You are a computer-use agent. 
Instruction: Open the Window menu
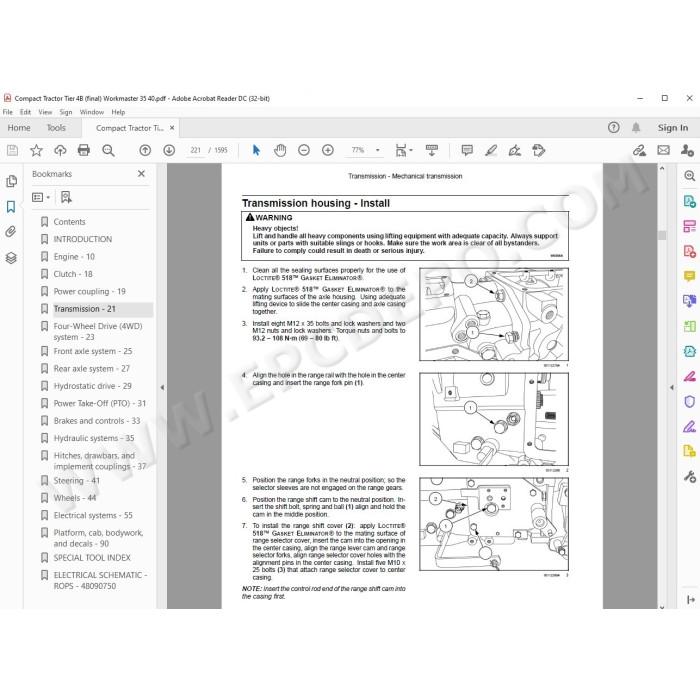pyautogui.click(x=92, y=112)
